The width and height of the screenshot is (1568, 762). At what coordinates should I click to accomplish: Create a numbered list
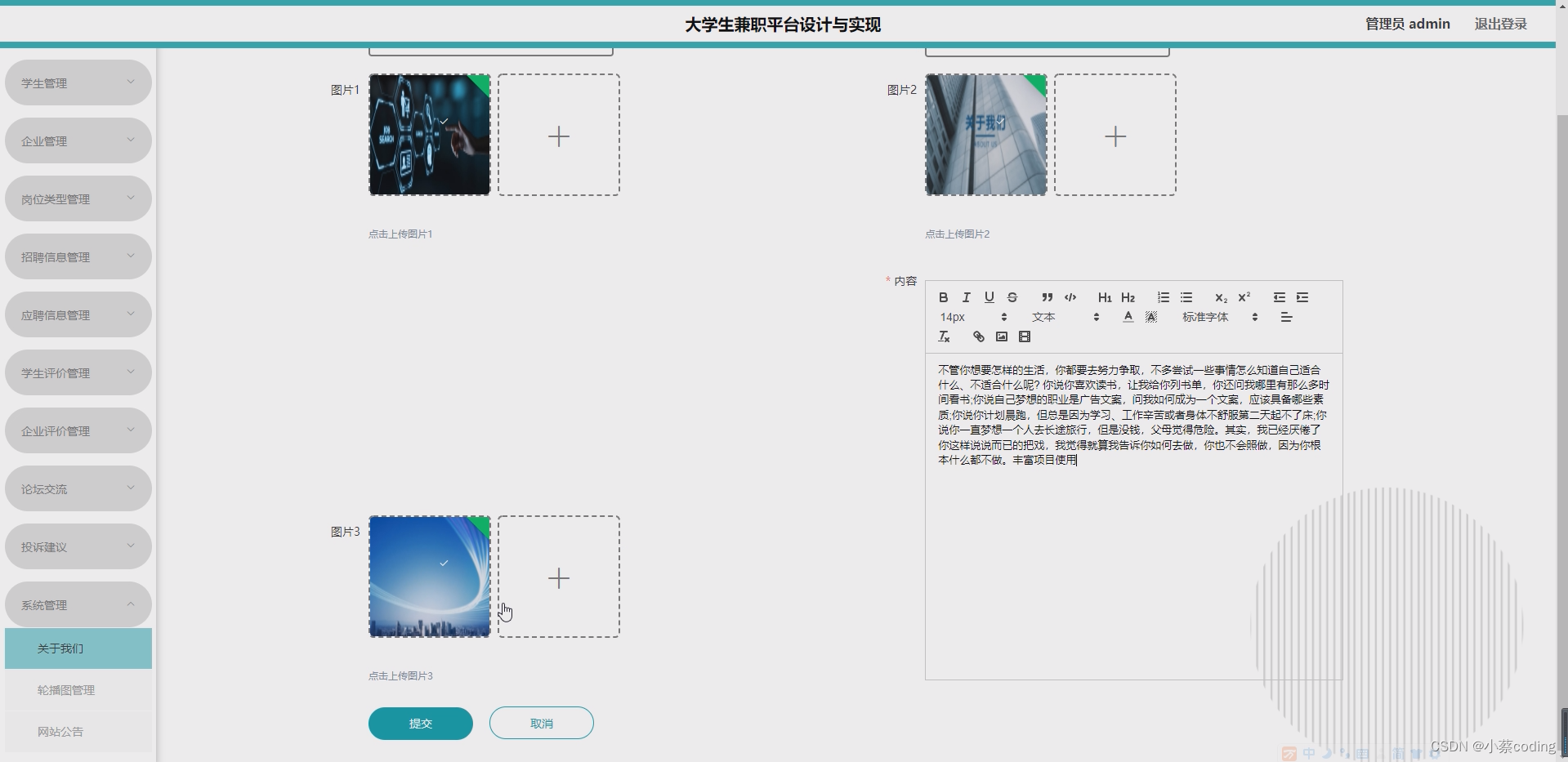(x=1163, y=297)
